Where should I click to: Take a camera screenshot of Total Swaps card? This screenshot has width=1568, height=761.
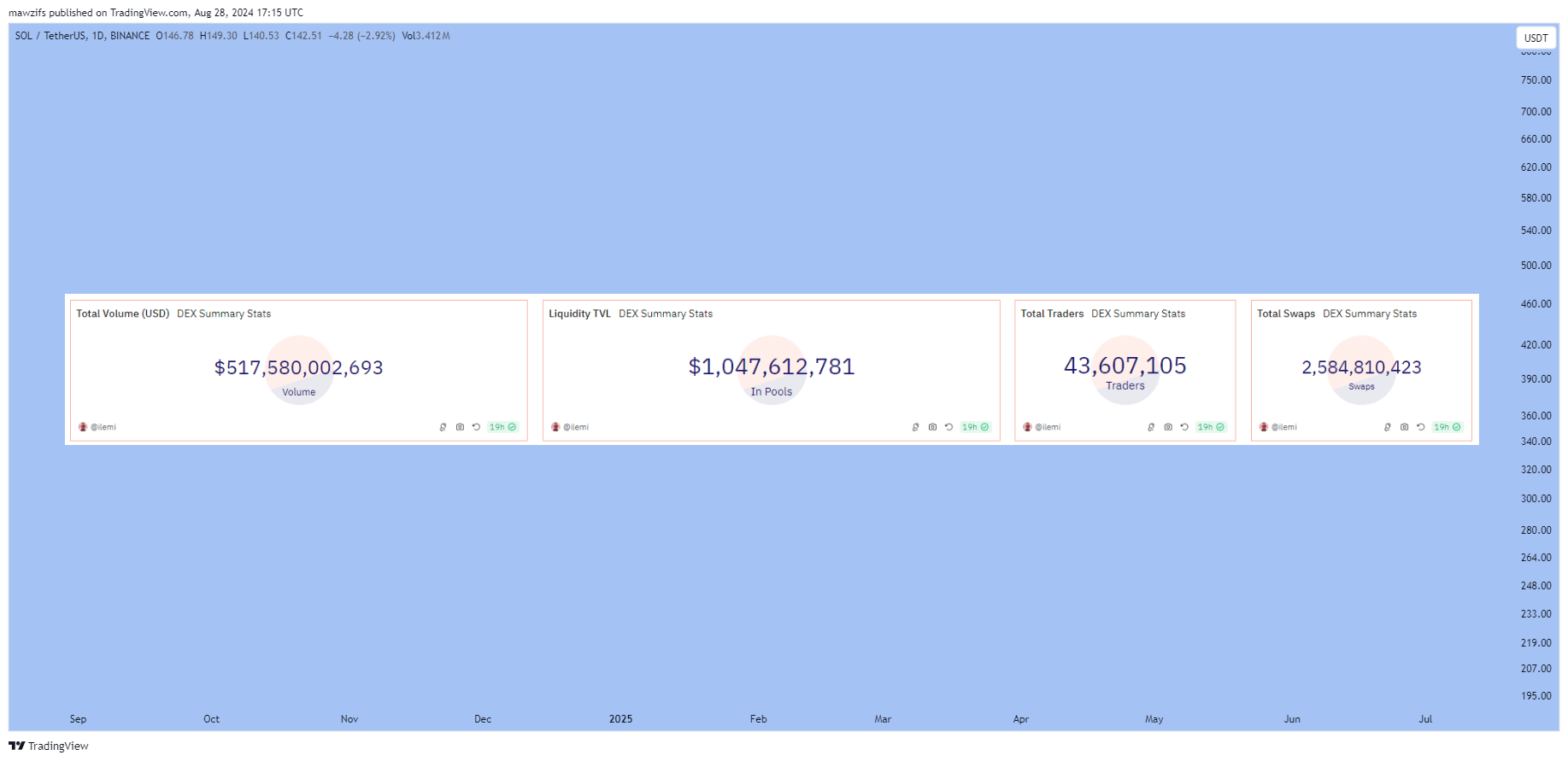pos(1404,427)
